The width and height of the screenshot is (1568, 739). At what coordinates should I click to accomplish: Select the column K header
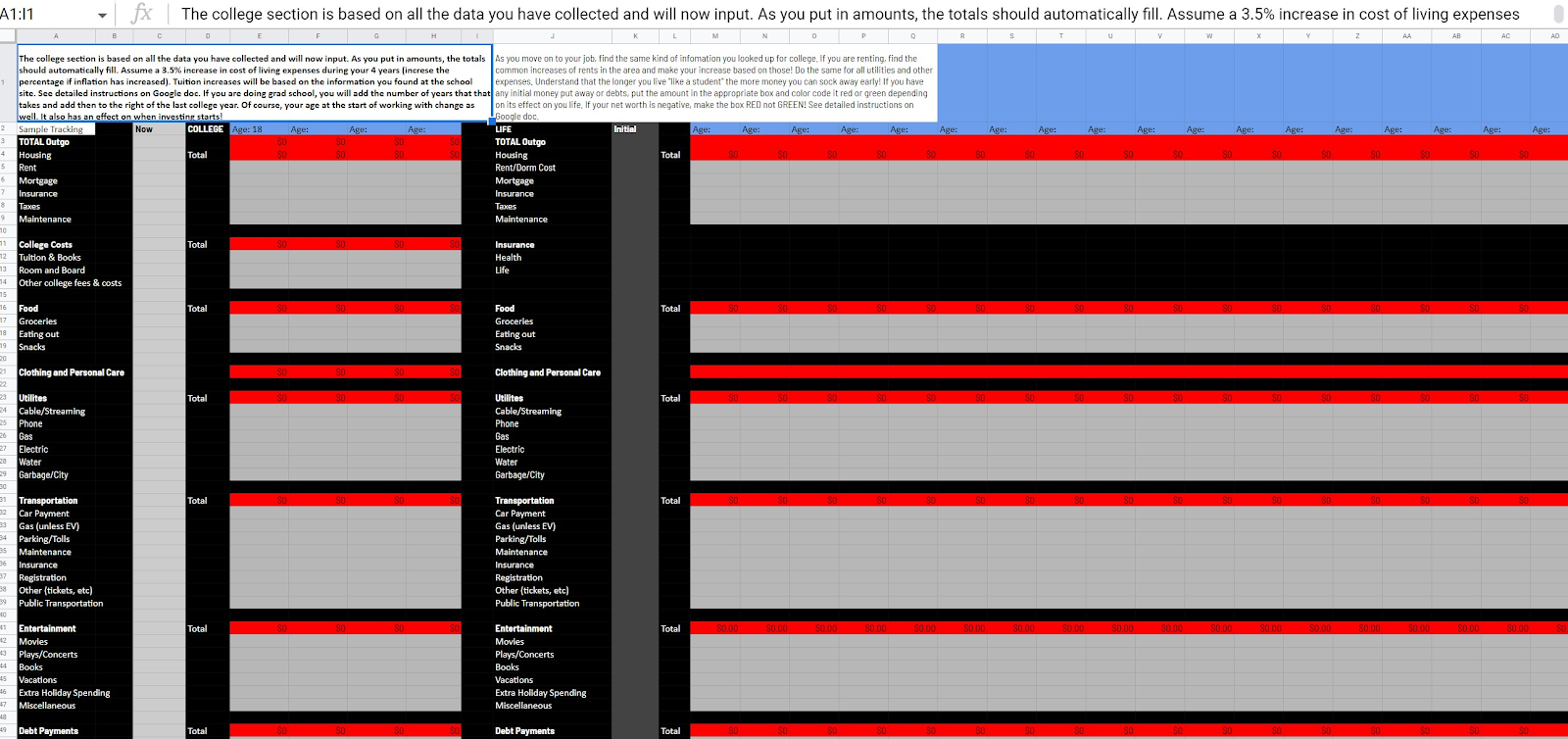[635, 35]
